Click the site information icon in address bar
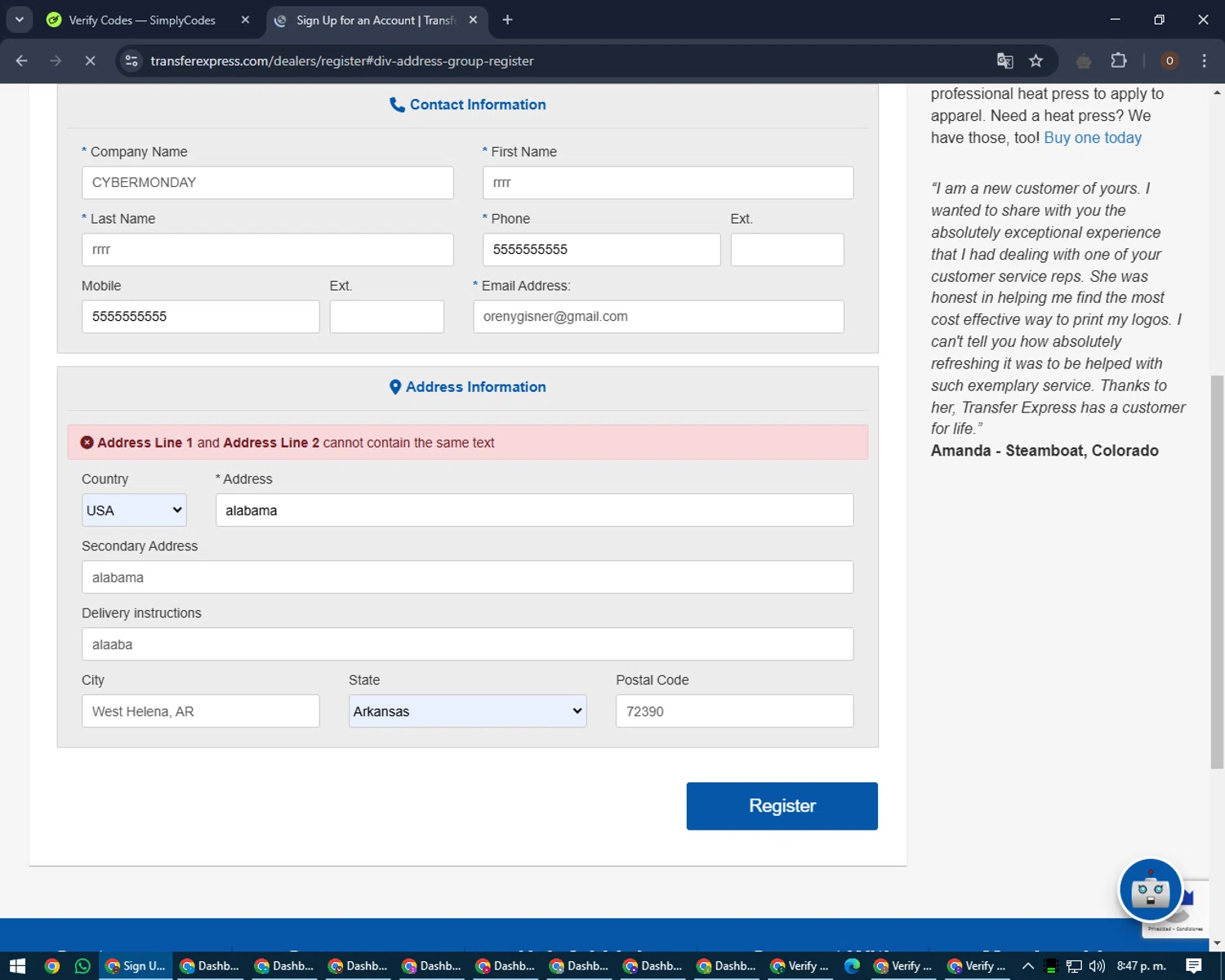Screen dimensions: 1225x980 pyautogui.click(x=131, y=61)
